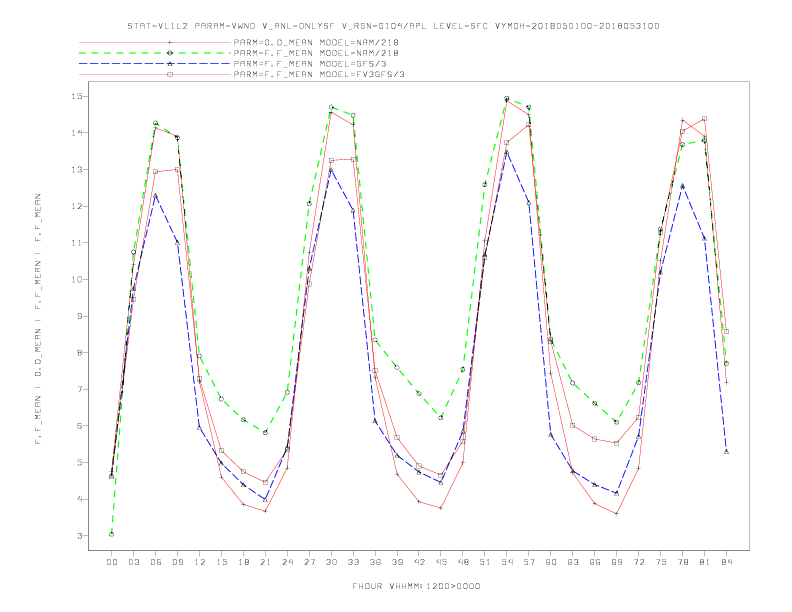Viewport: 792px width, 612px height.
Task: Click x-axis forecast hour 09
Action: point(177,562)
